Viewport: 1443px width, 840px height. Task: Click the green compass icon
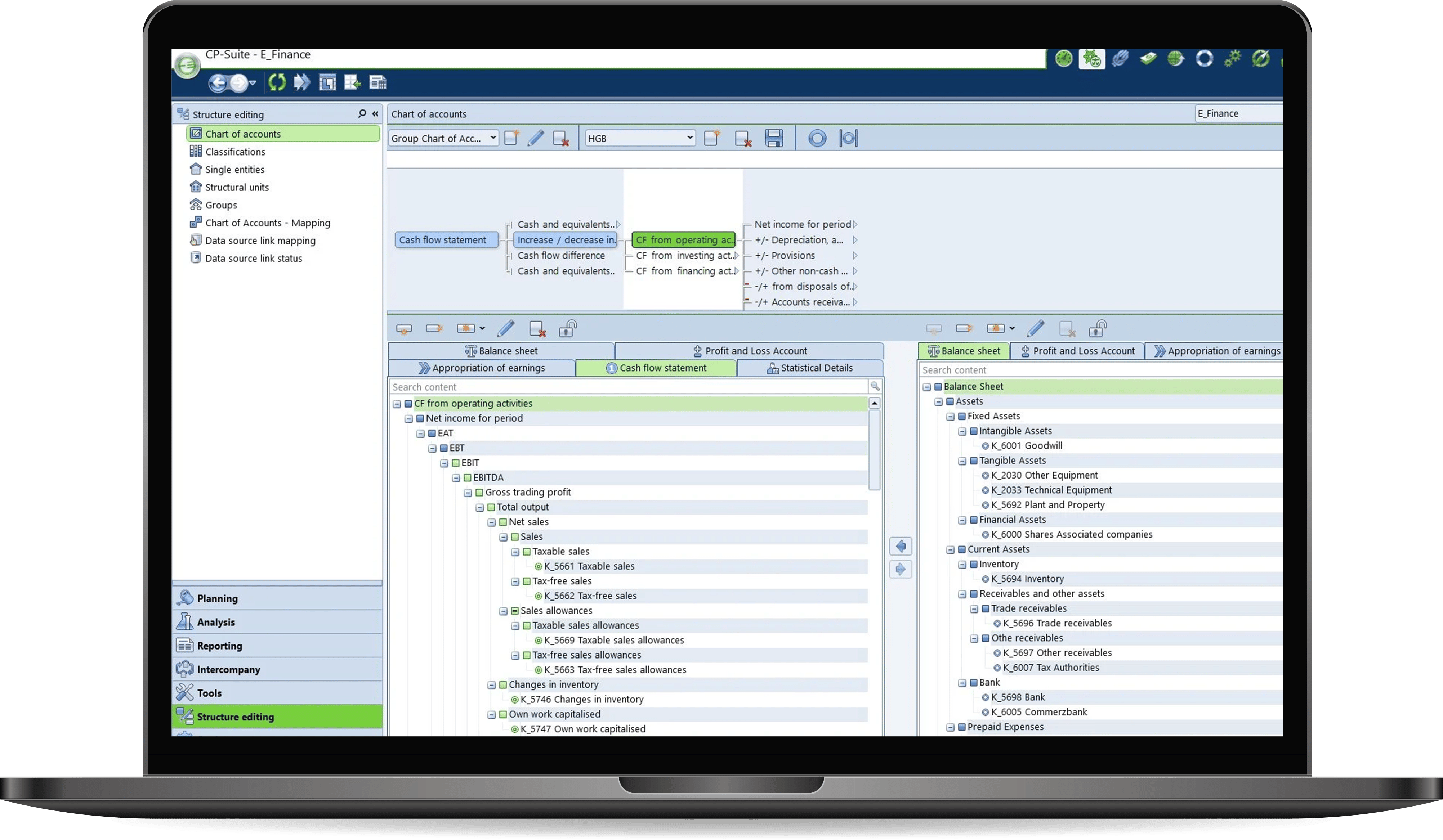pyautogui.click(x=1260, y=58)
